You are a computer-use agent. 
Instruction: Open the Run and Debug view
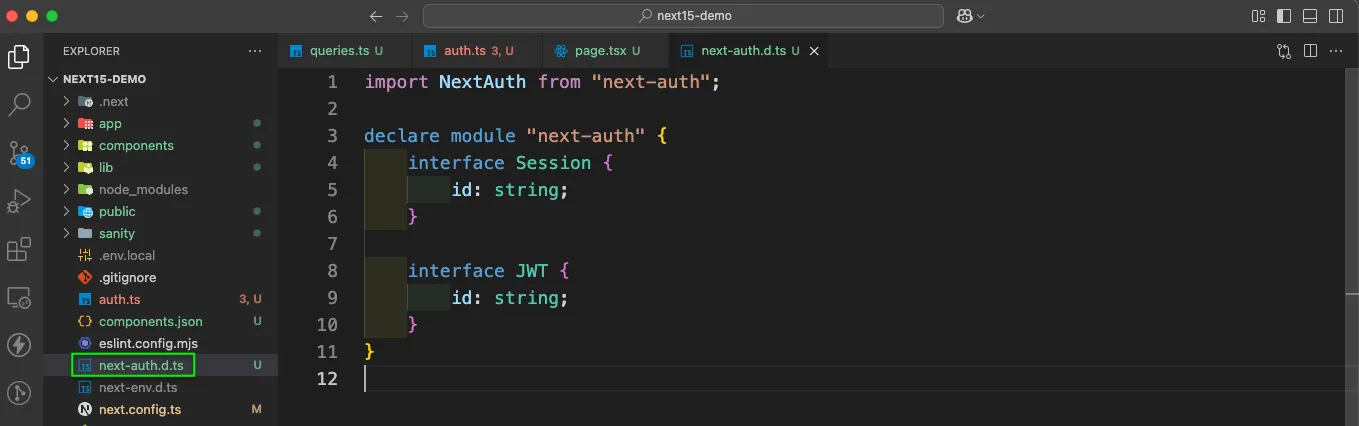(x=19, y=201)
